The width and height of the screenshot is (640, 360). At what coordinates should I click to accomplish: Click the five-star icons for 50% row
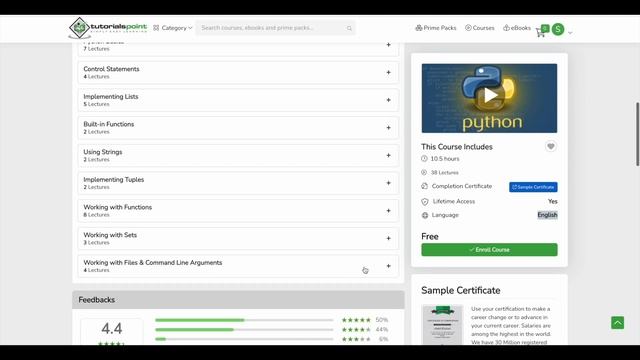[x=356, y=320]
